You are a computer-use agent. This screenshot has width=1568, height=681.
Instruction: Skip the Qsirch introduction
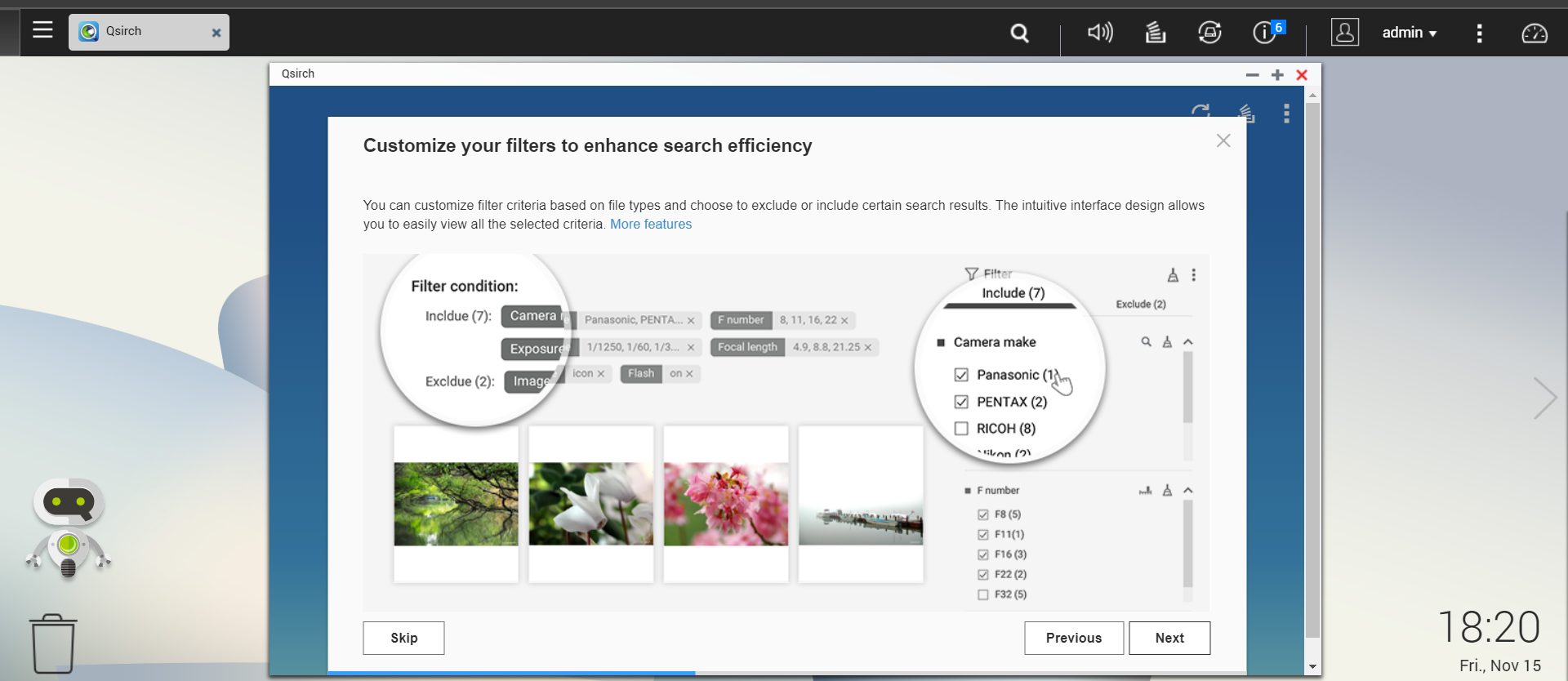click(x=403, y=638)
